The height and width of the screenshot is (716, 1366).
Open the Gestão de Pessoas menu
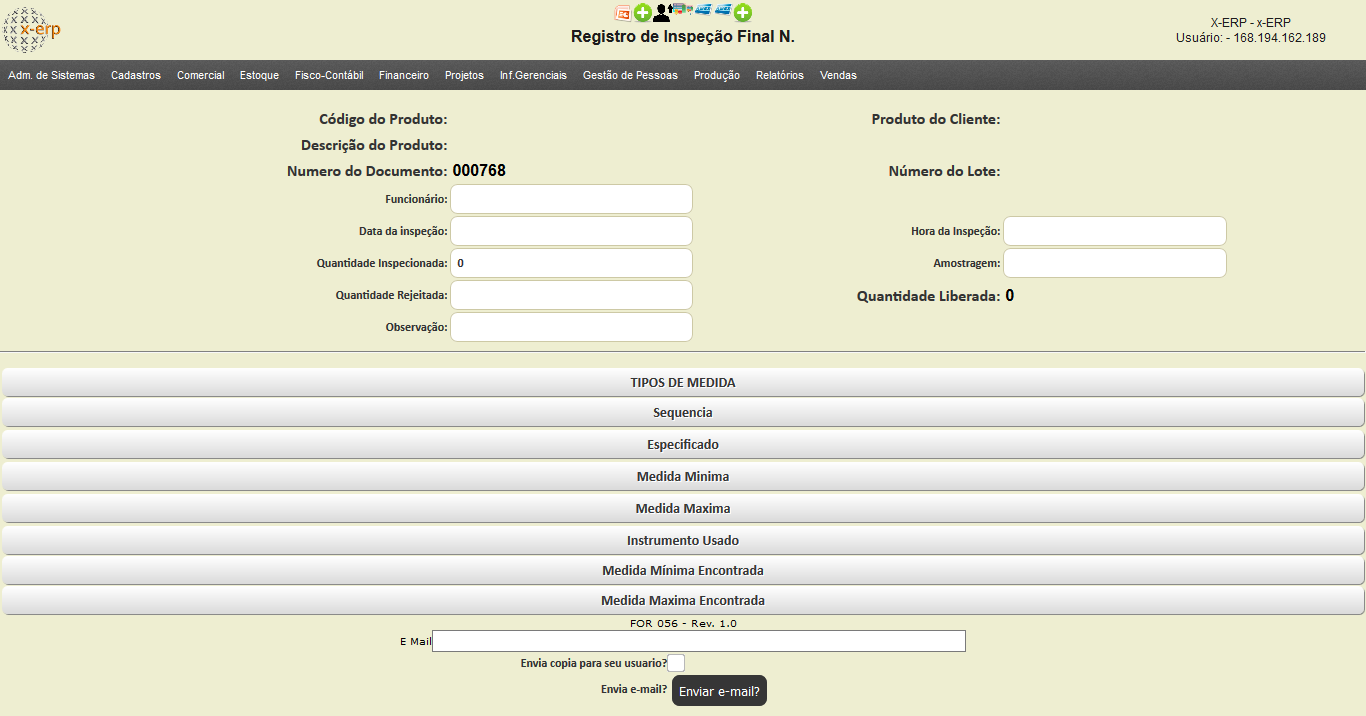point(630,75)
